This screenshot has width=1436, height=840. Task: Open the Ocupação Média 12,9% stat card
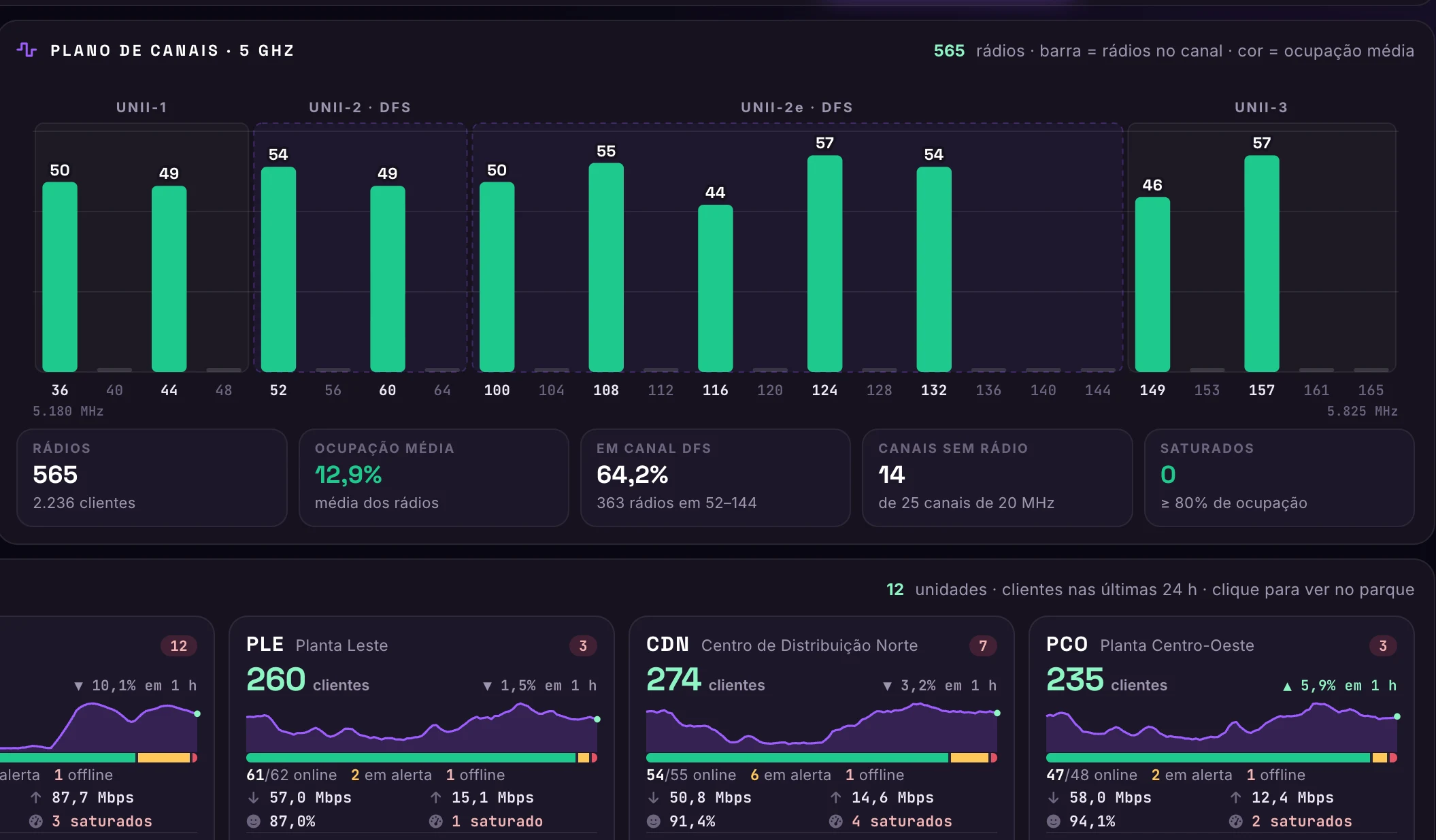coord(434,477)
